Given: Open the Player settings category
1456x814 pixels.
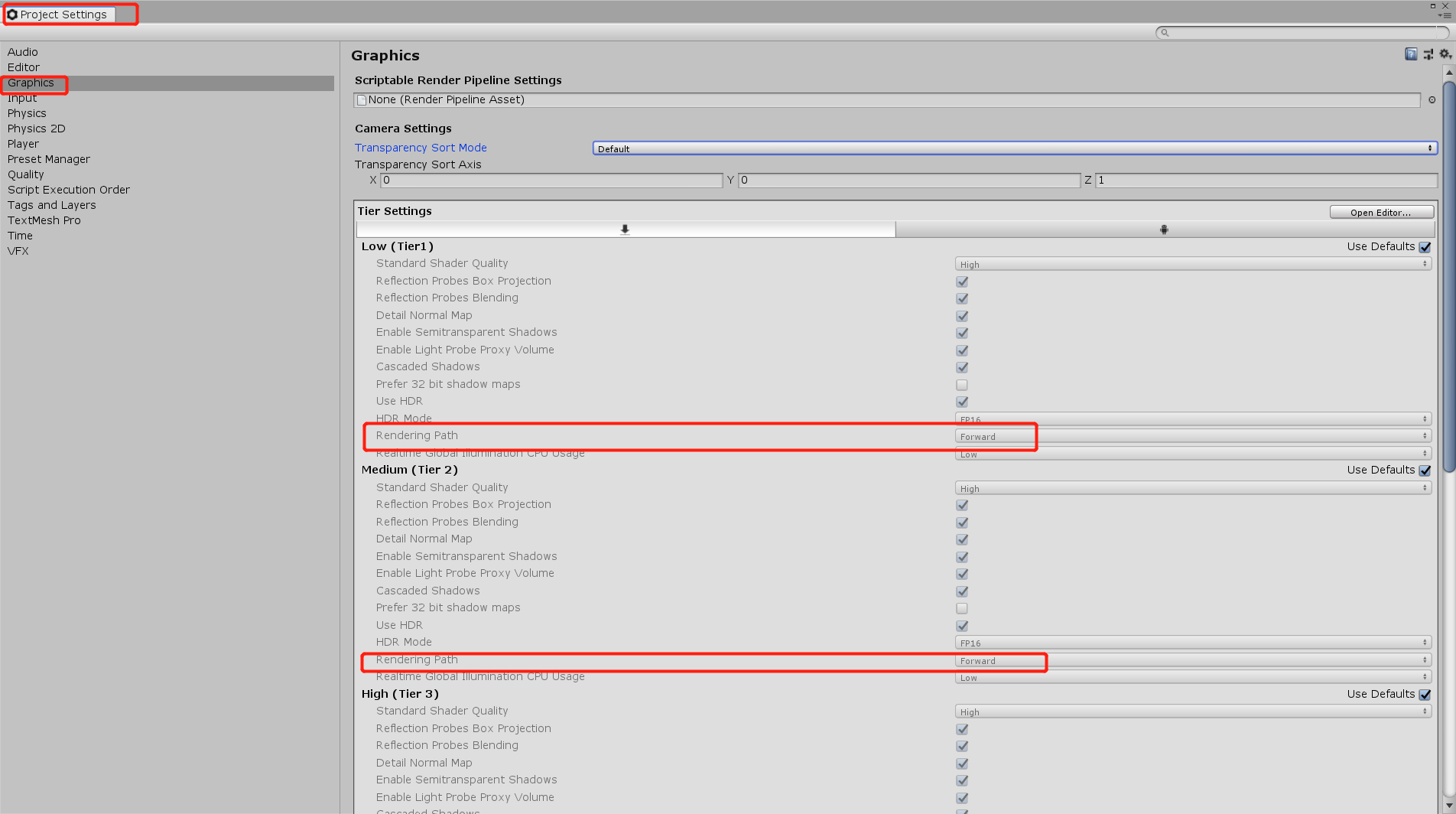Looking at the screenshot, I should pos(23,144).
